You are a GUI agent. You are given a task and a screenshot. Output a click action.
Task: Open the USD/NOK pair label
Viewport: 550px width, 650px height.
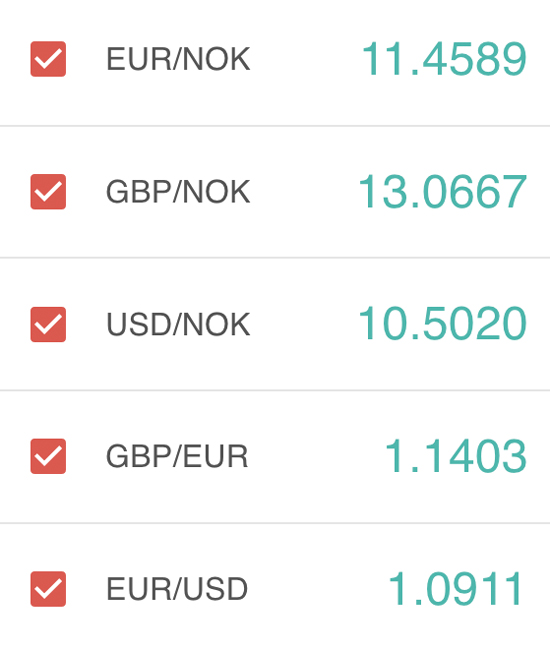tap(178, 325)
